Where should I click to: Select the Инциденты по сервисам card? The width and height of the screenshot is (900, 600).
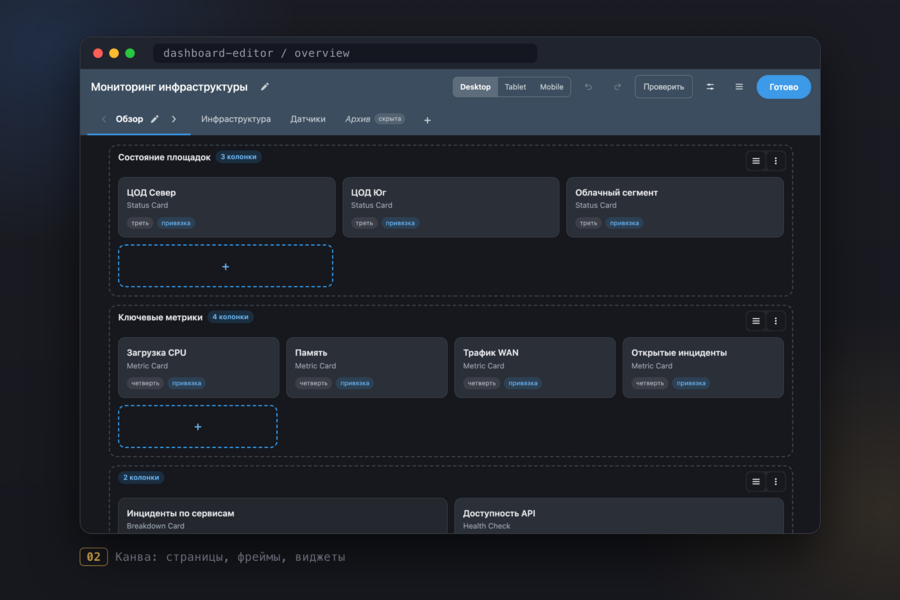point(282,516)
